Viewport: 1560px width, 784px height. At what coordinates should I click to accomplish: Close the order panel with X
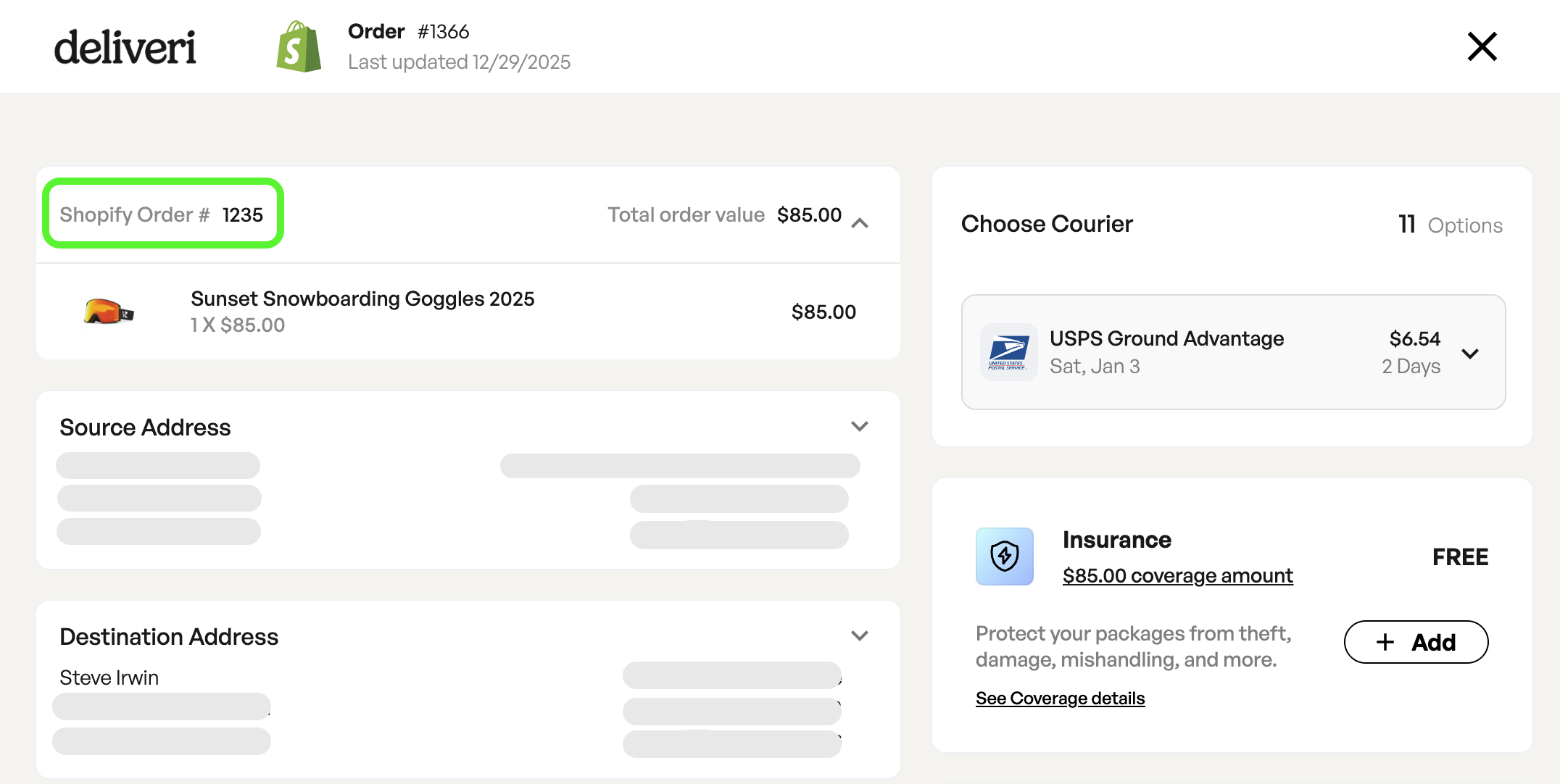point(1482,47)
